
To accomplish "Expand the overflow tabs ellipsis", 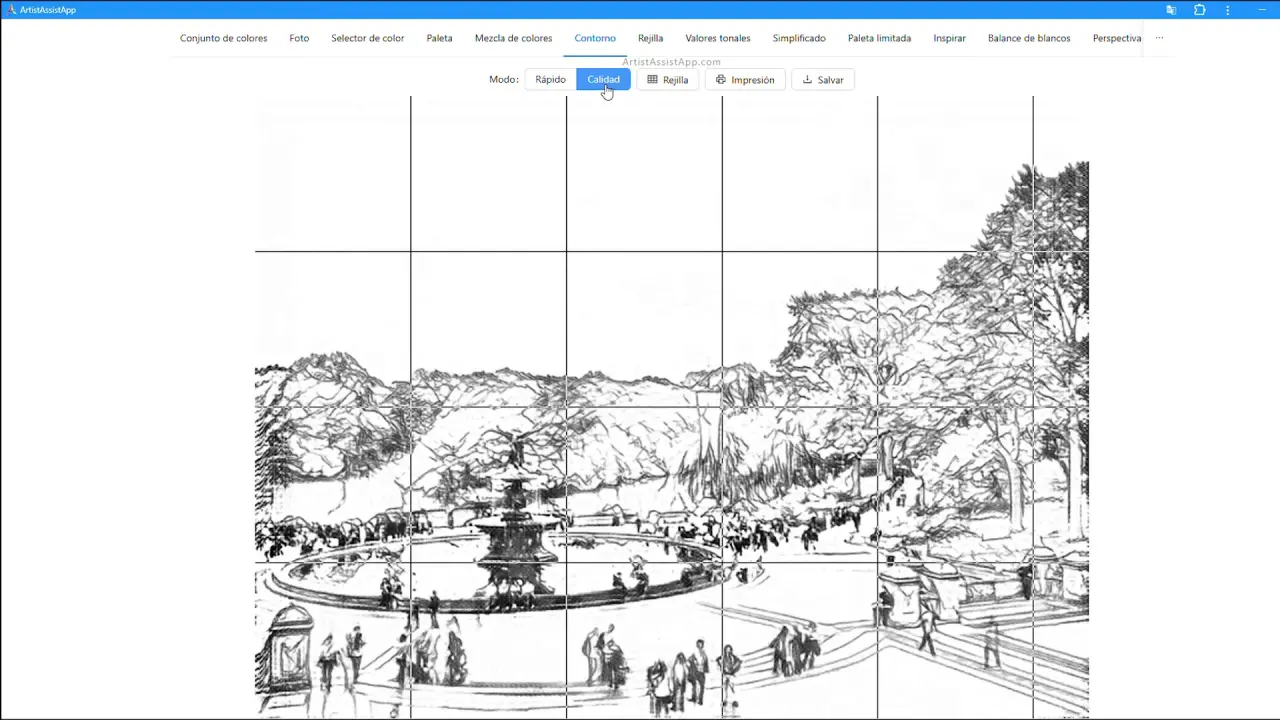I will tap(1159, 38).
